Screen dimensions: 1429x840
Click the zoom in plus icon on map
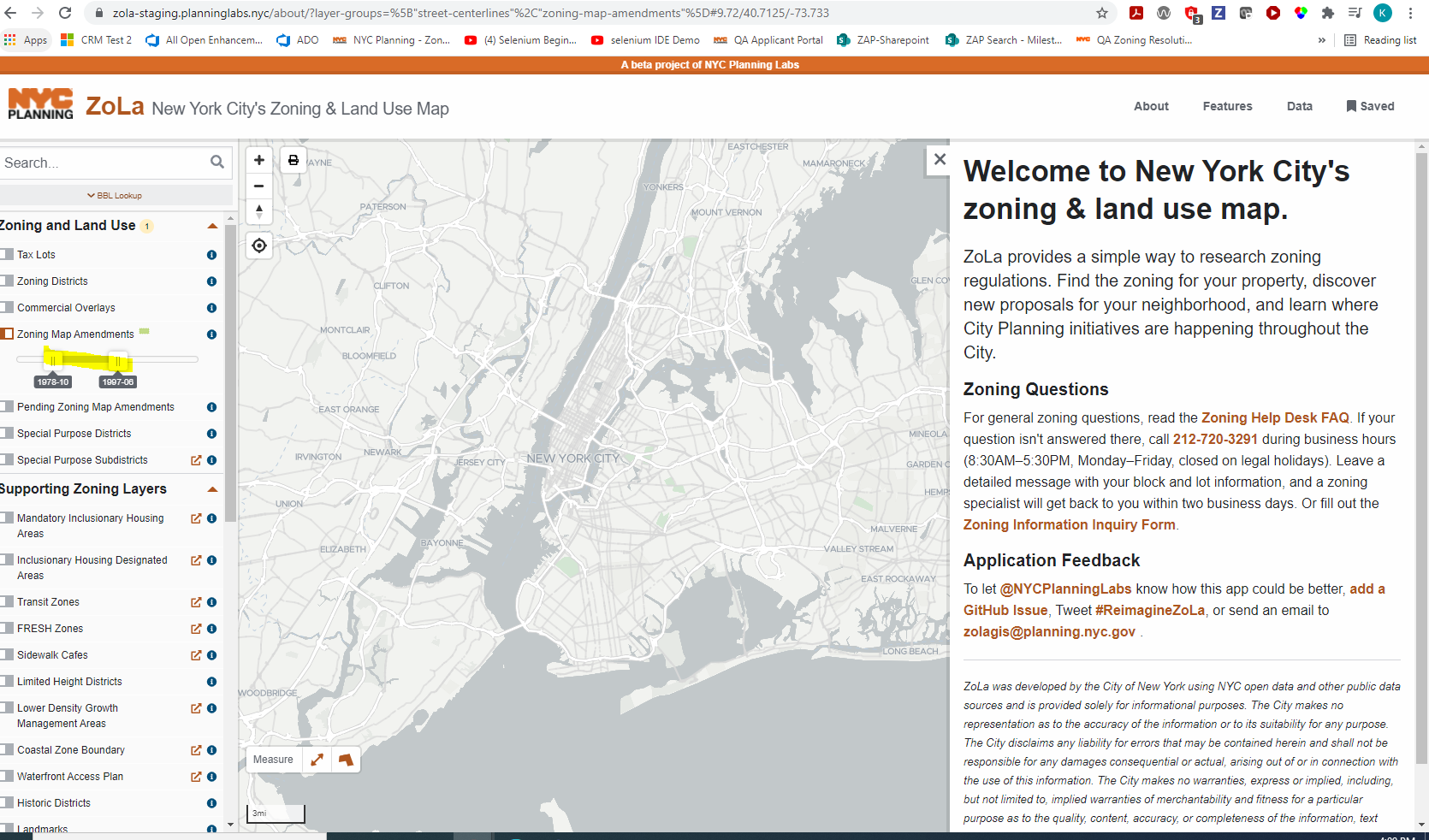point(259,159)
